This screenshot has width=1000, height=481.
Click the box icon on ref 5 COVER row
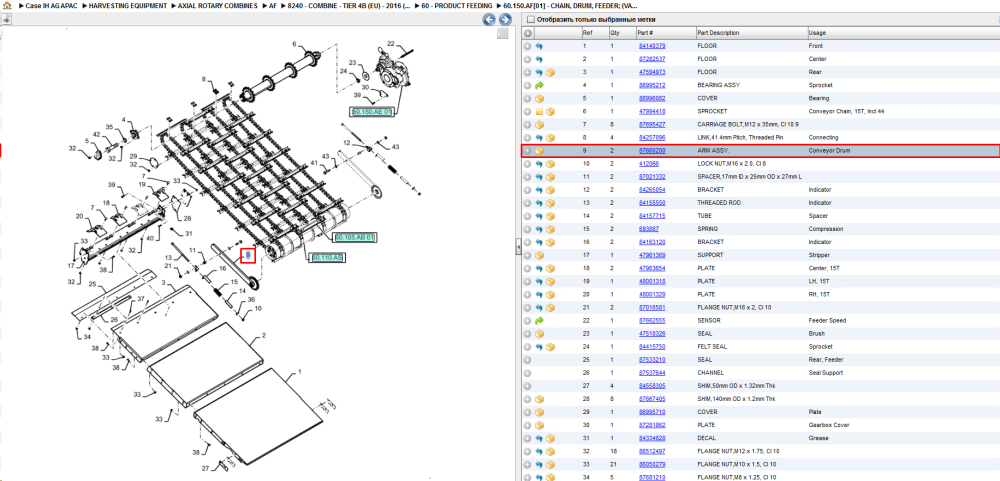pyautogui.click(x=539, y=99)
